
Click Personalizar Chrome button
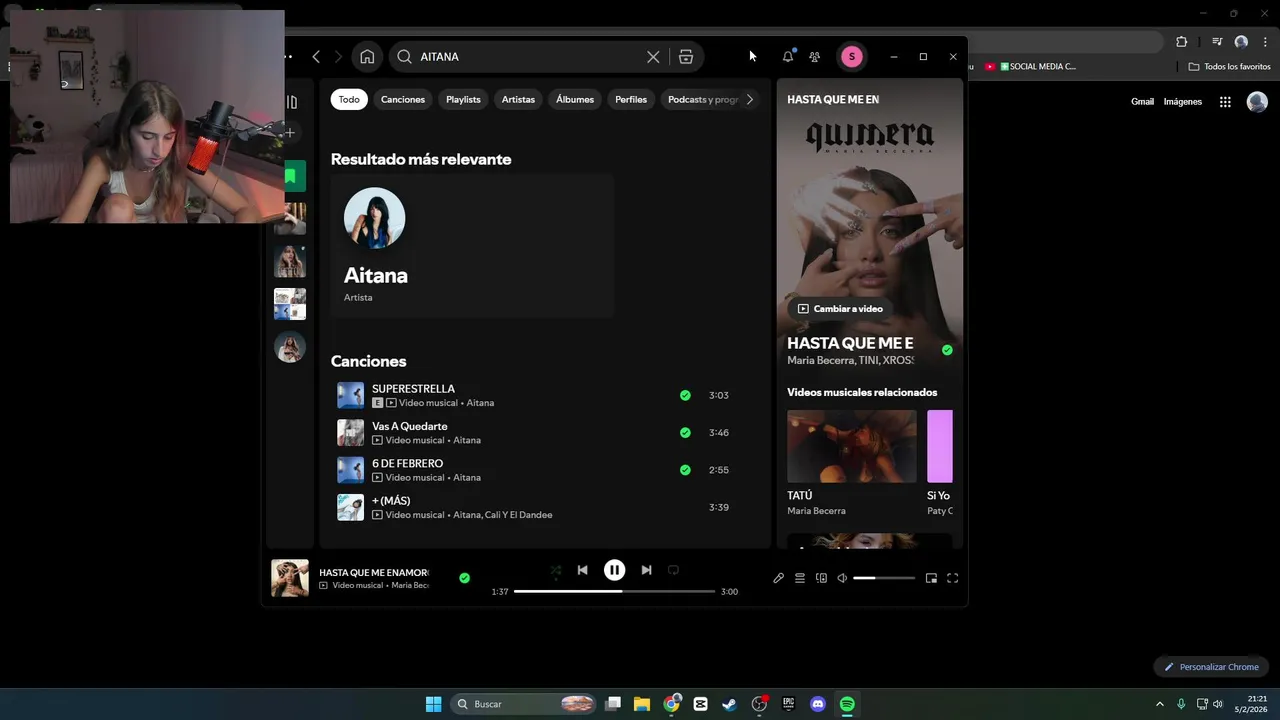pos(1211,667)
